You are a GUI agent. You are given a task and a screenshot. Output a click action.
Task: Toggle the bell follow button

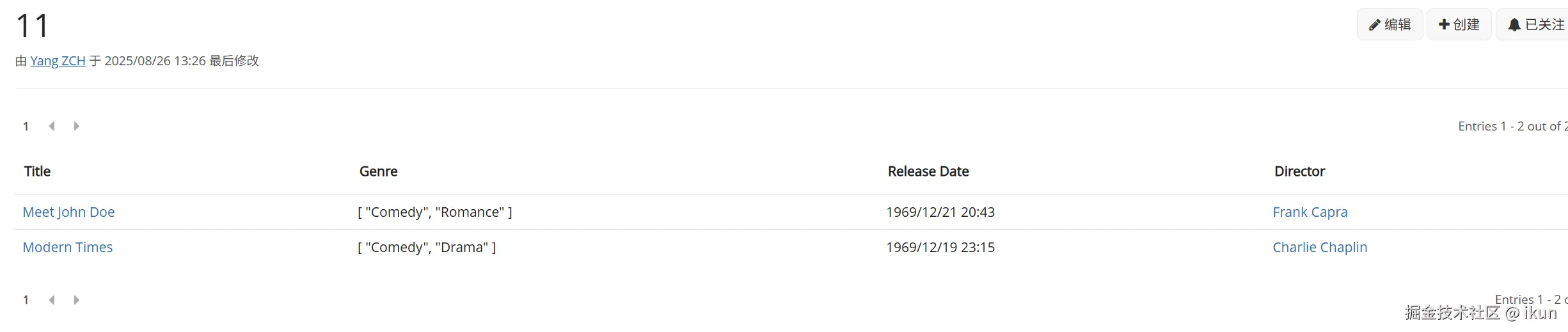pyautogui.click(x=1535, y=25)
